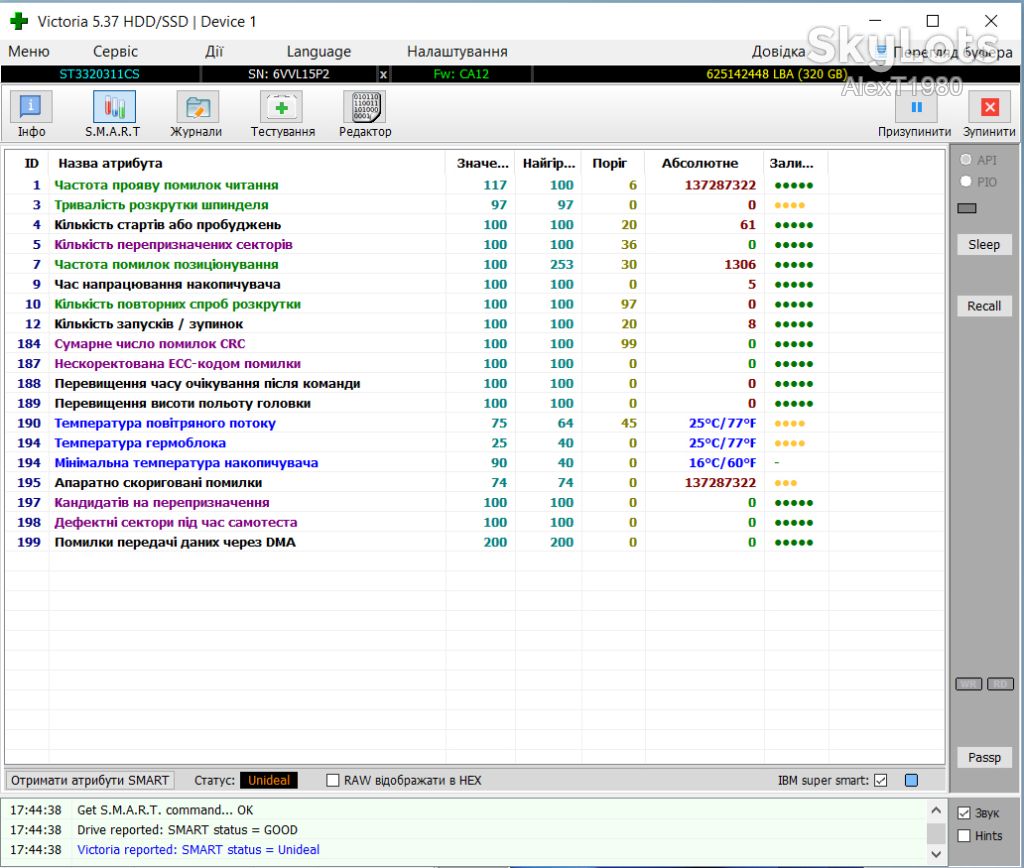The height and width of the screenshot is (868, 1024).
Task: Select the Апаратно скориговані помилки attribute
Action: [475, 483]
